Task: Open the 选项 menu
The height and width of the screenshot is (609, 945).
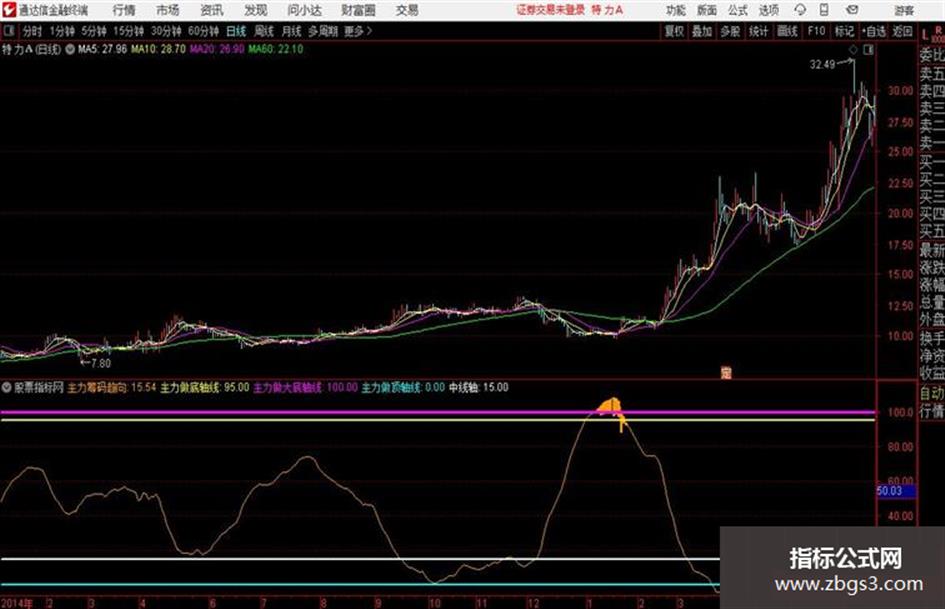Action: [768, 10]
